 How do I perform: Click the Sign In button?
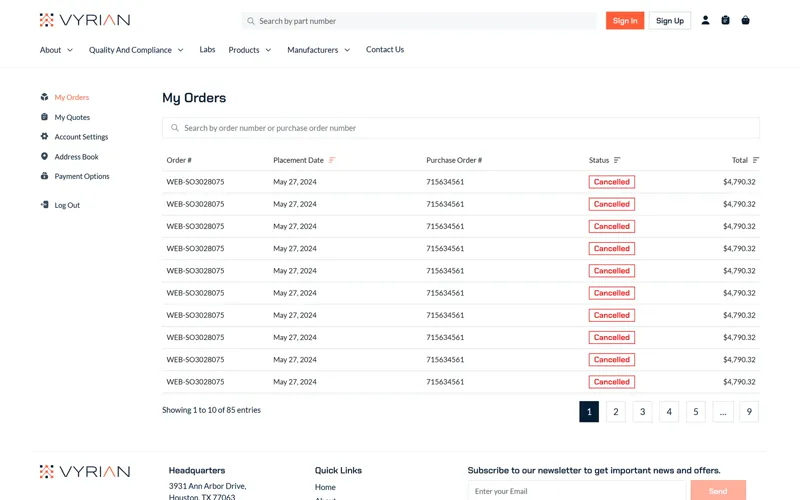tap(625, 20)
